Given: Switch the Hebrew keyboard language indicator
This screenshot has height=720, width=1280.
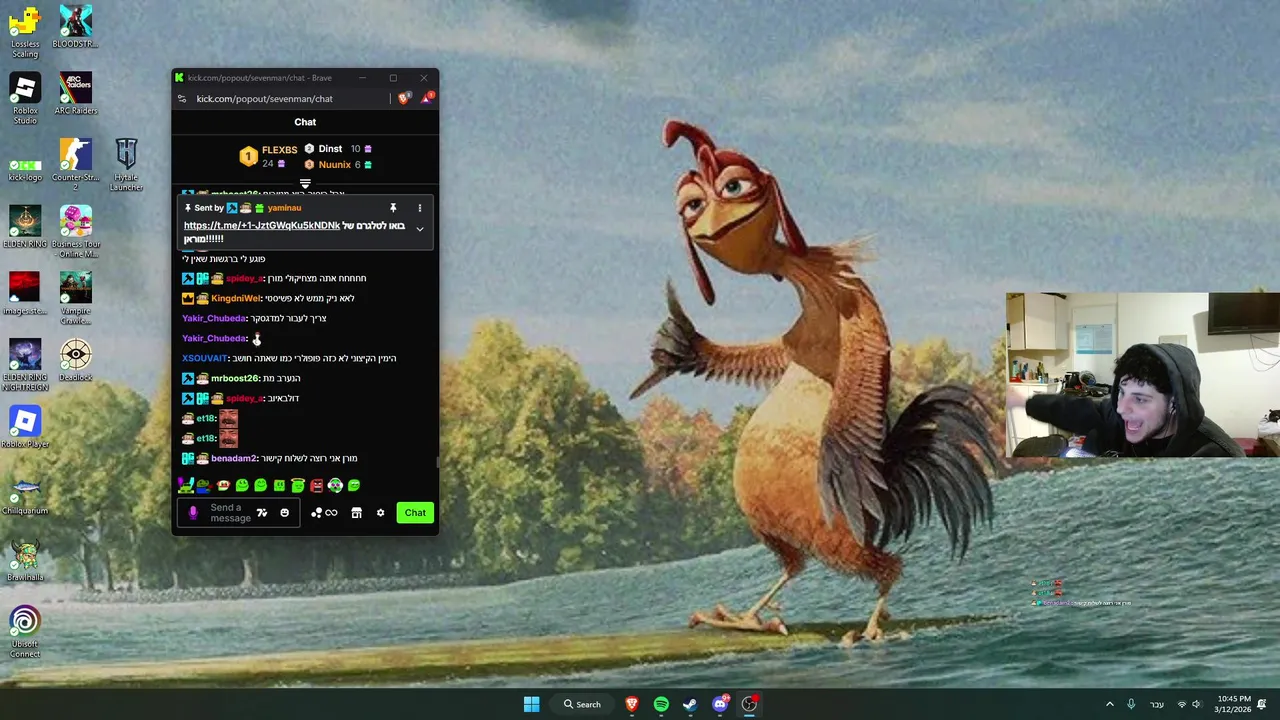Looking at the screenshot, I should point(1157,704).
